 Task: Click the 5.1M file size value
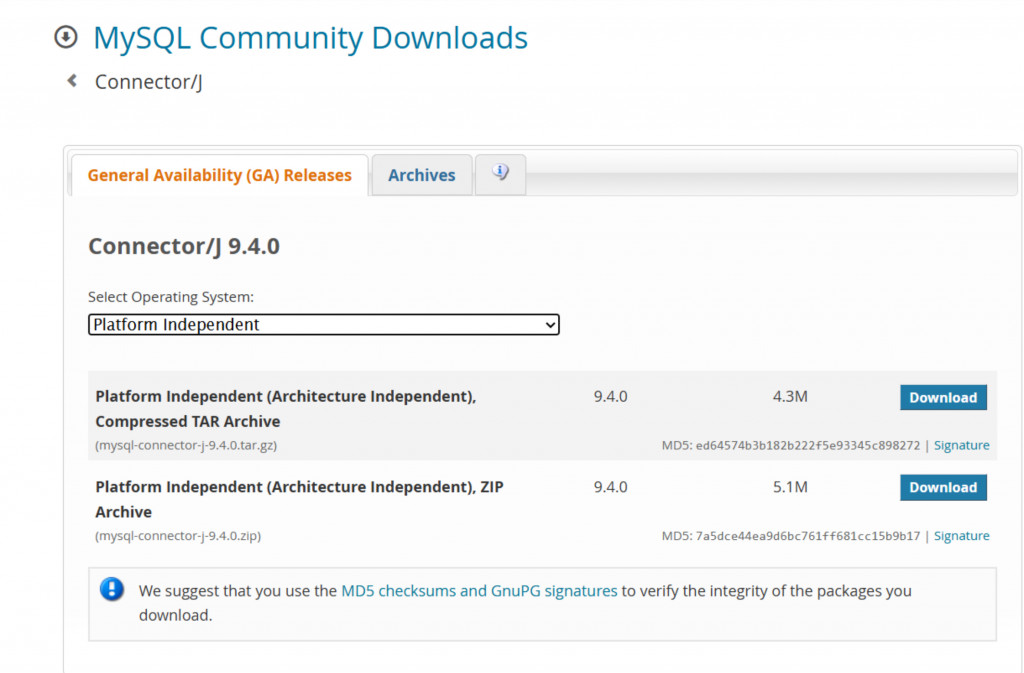coord(790,487)
